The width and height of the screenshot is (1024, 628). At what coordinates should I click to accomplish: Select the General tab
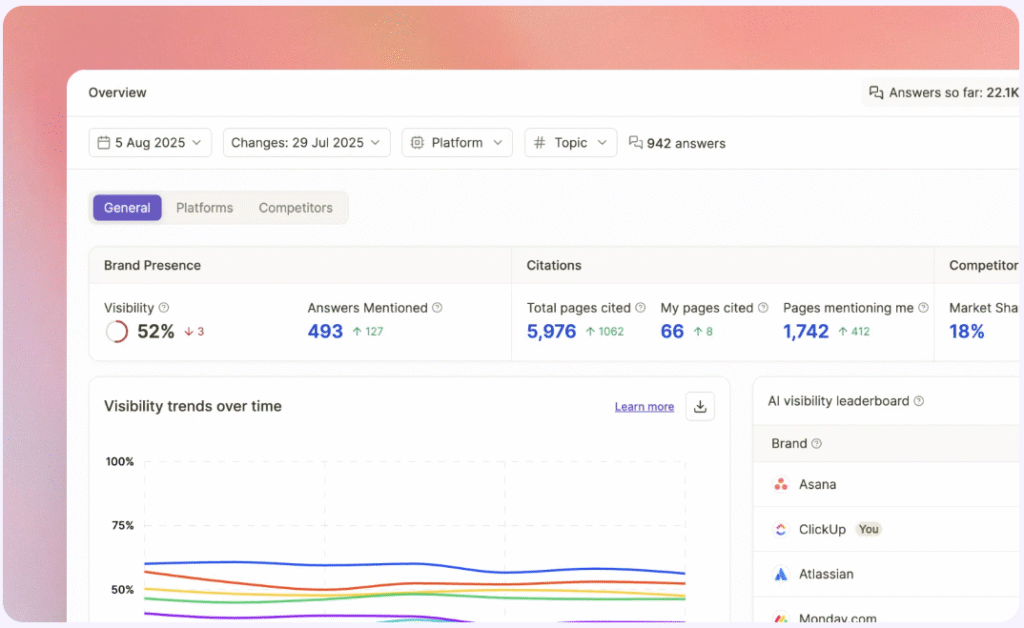pyautogui.click(x=127, y=207)
